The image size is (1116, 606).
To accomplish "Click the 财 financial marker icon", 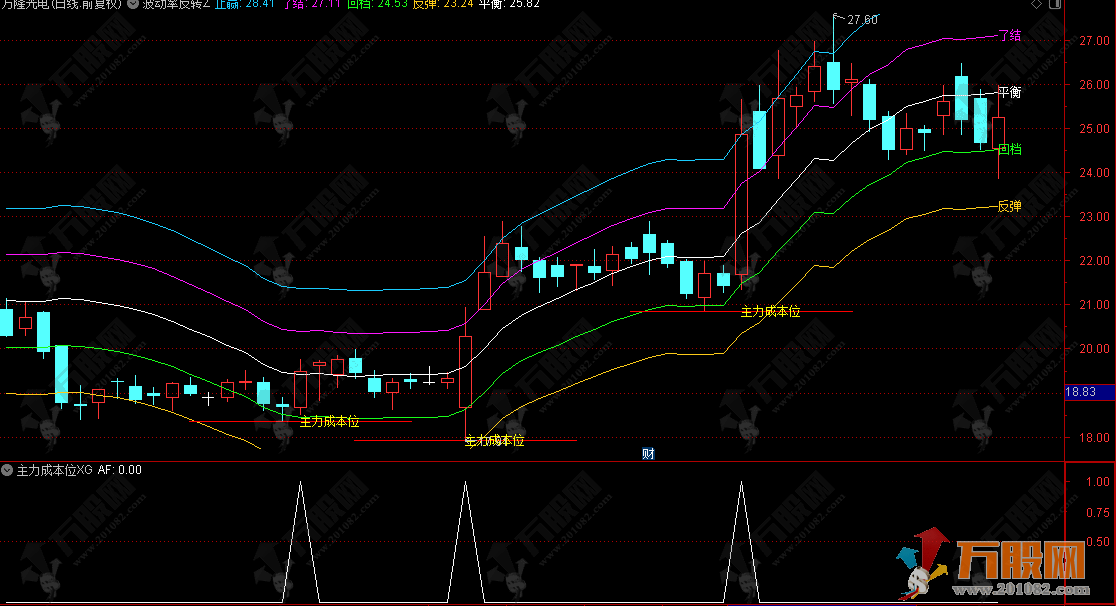I will [x=648, y=453].
